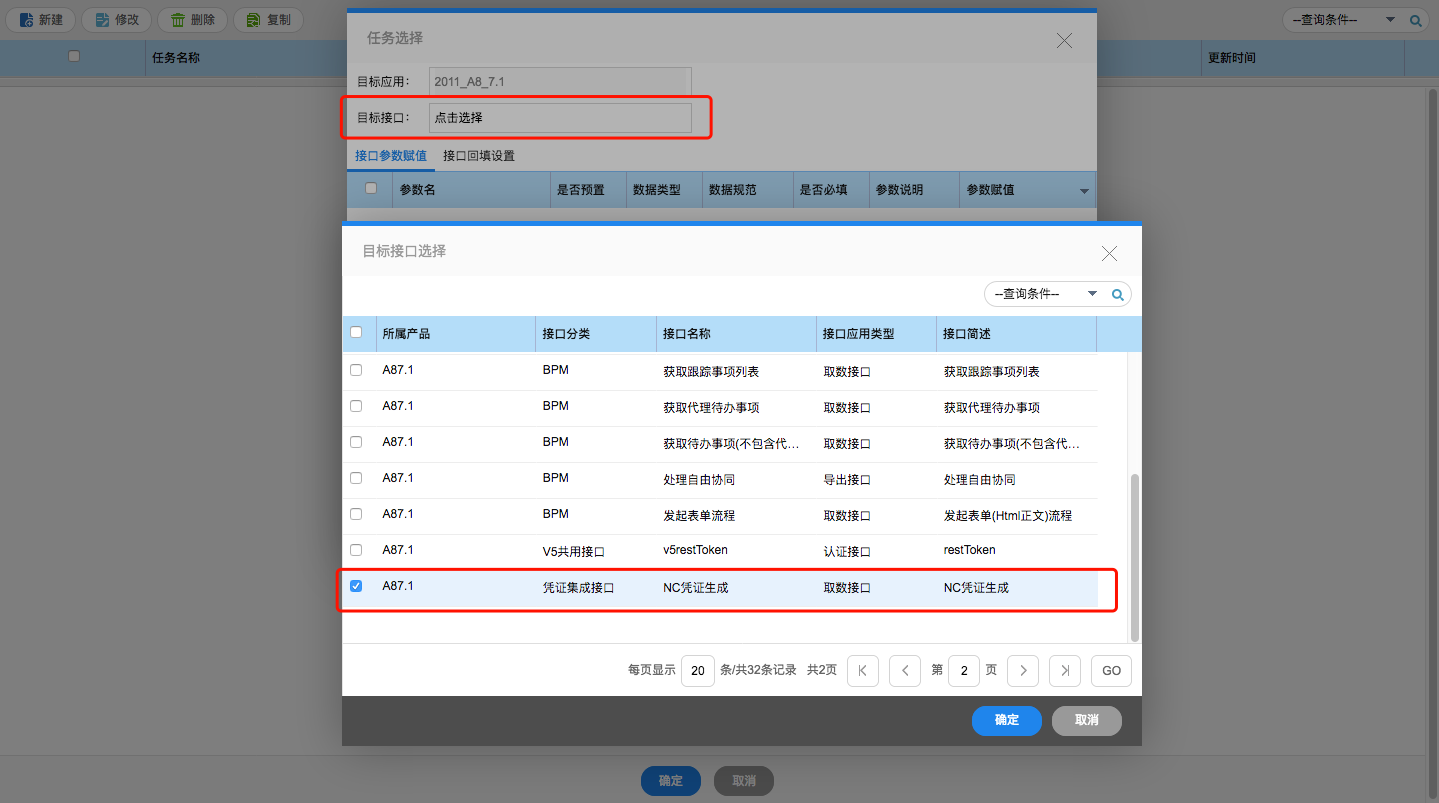Screen dimensions: 1439x803
Task: Click the 复制 toolbar button
Action: click(268, 20)
